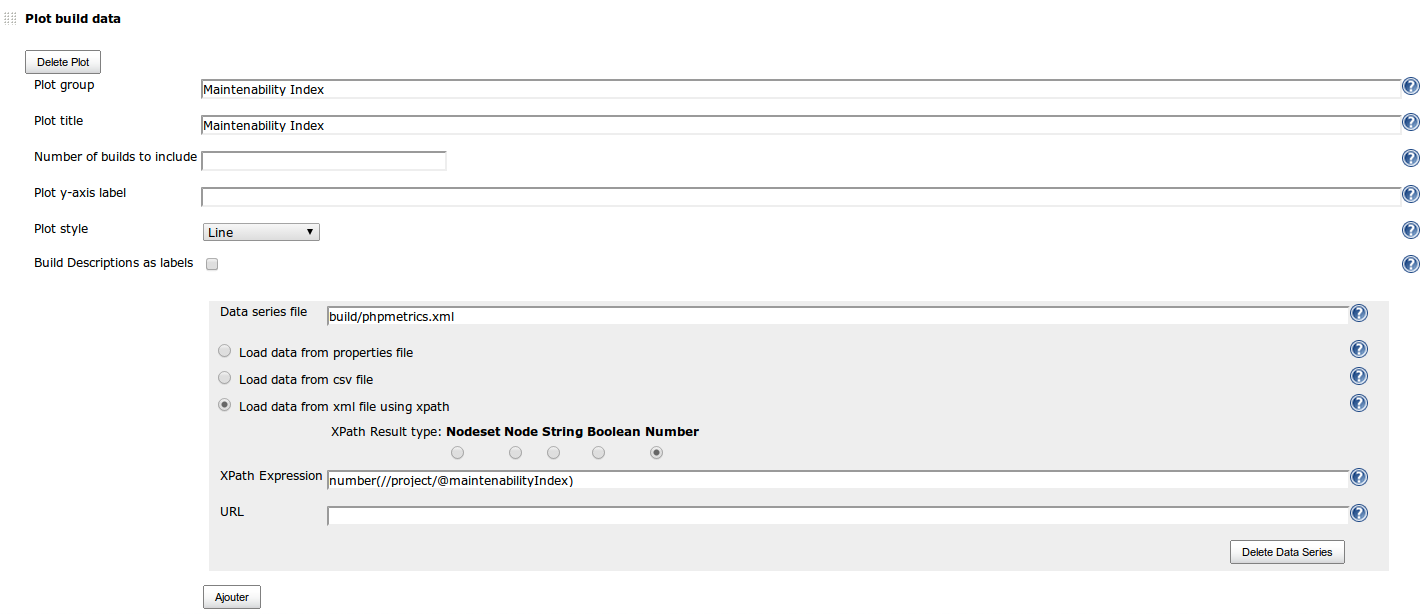Enable Build Descriptions as labels checkbox

coord(212,264)
